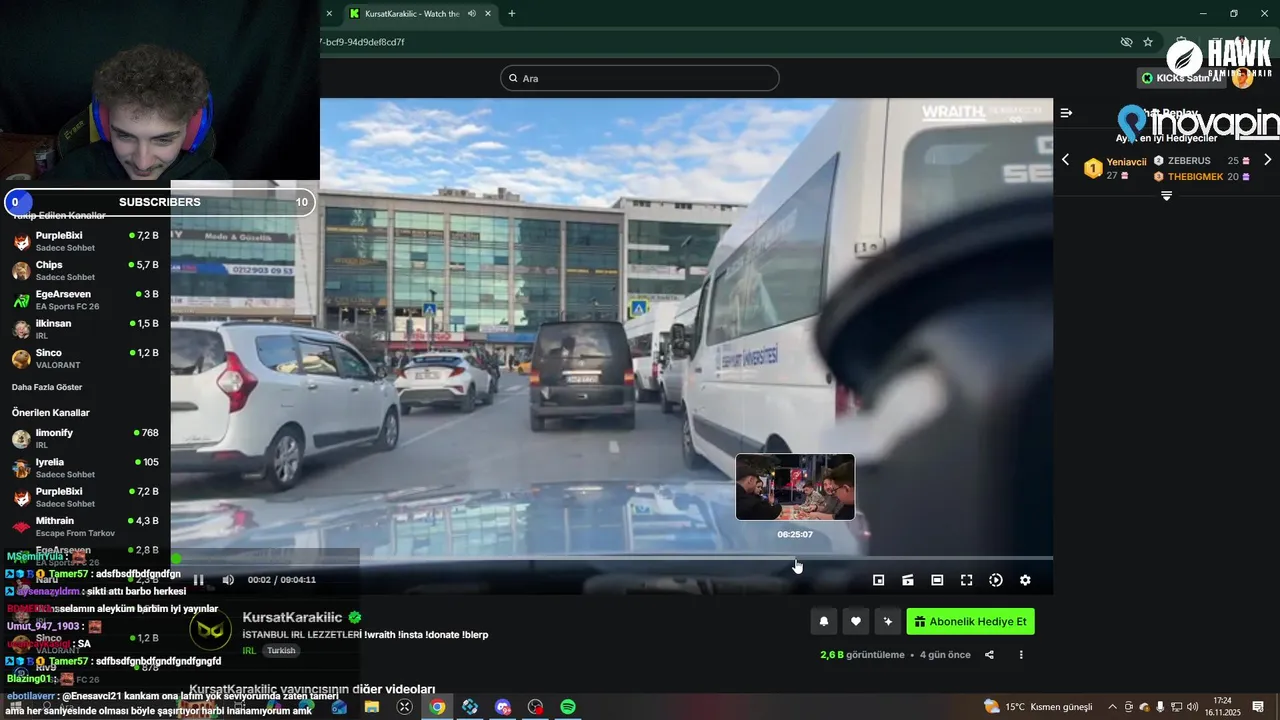Screen dimensions: 1280x720
Task: Open system volume control in tray
Action: coord(1192,707)
